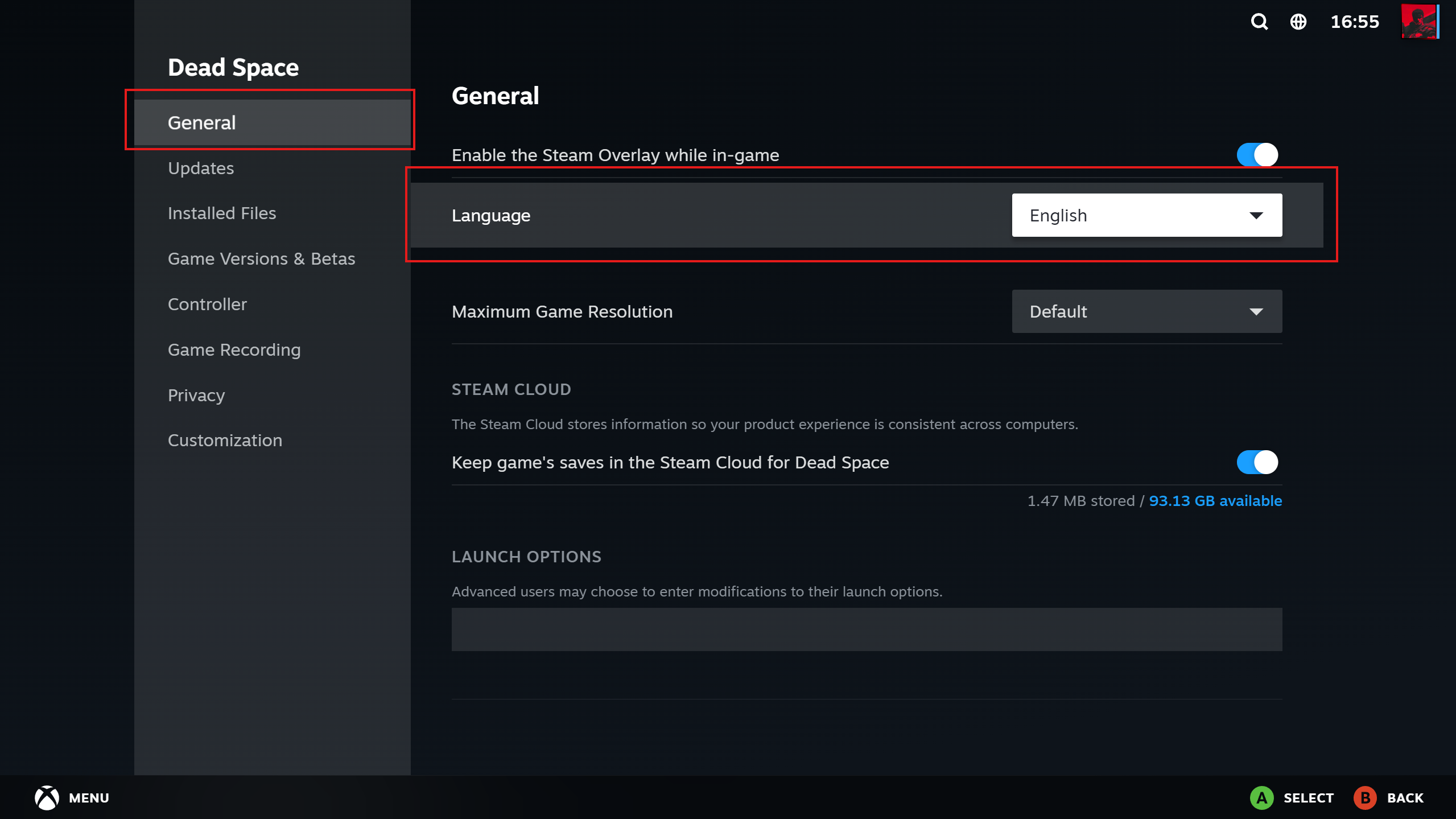
Task: Go to Installed Files section
Action: tap(273, 213)
